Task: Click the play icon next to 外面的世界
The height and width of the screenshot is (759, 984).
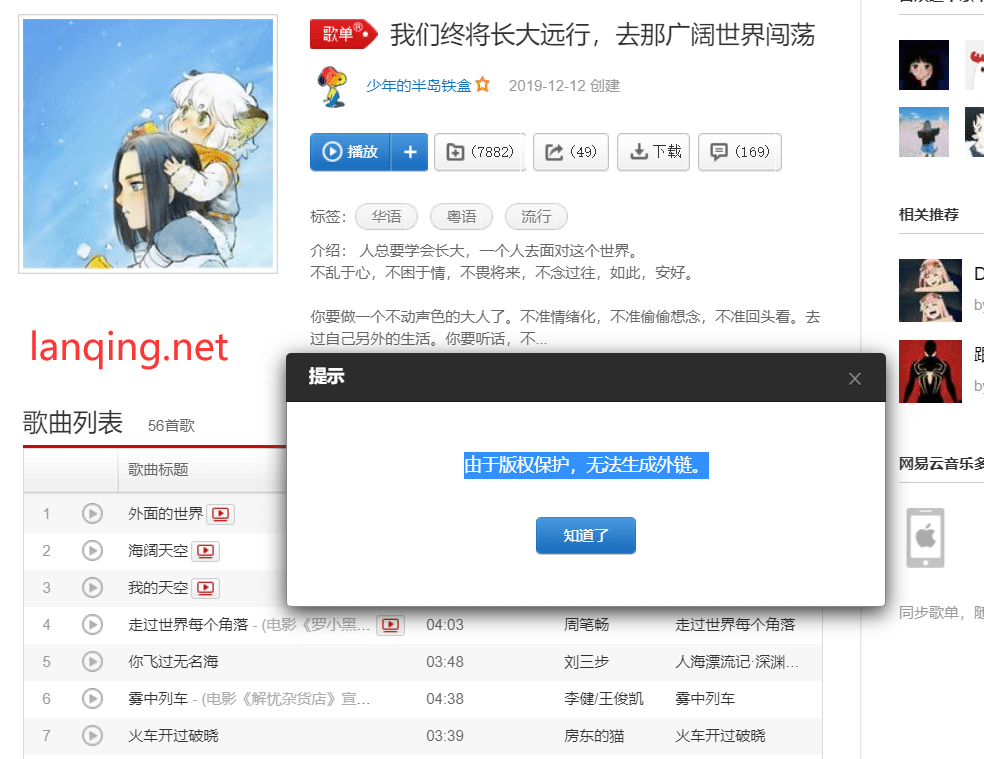Action: point(92,514)
